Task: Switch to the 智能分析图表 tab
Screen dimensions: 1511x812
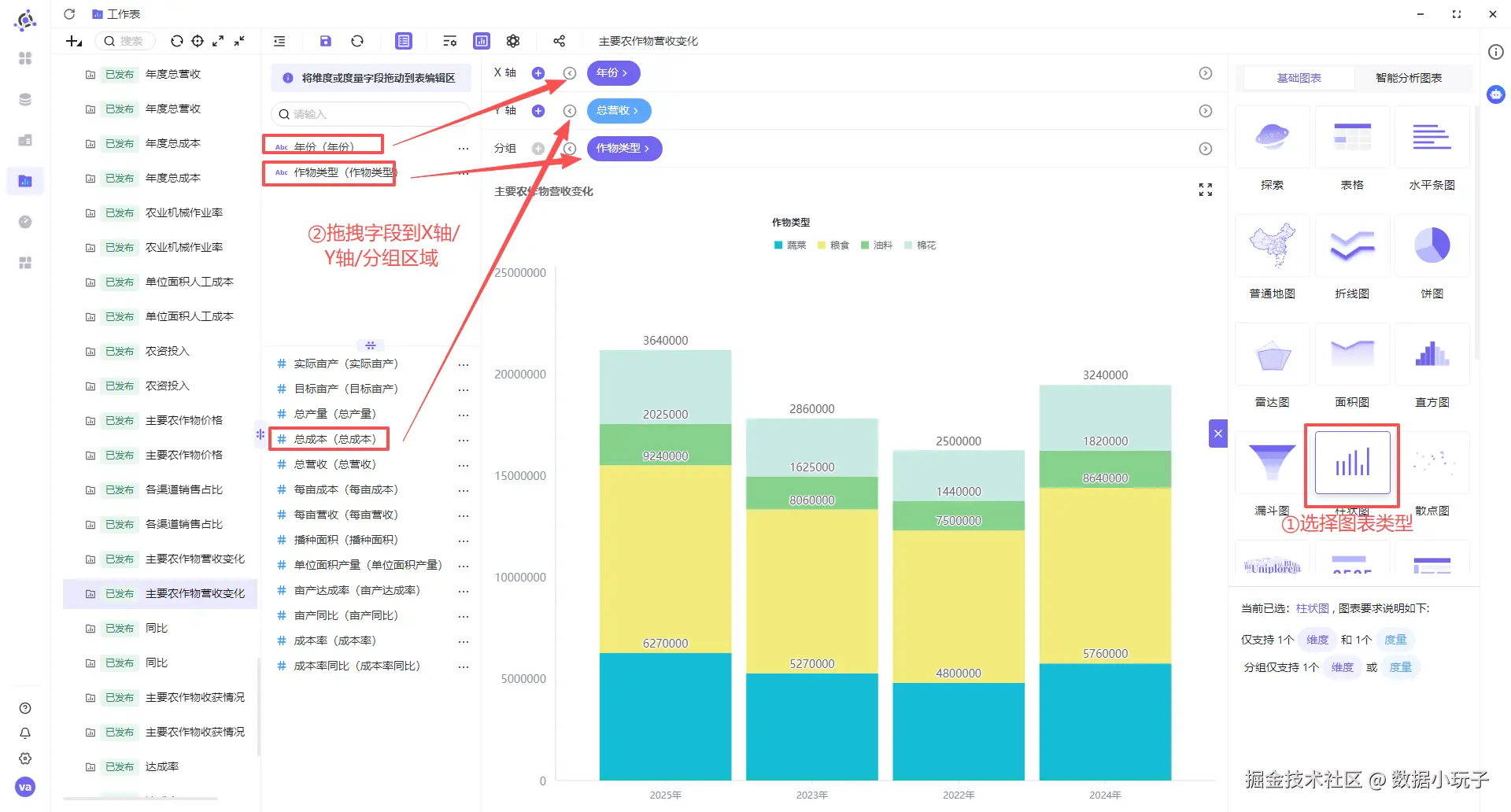Action: [1409, 78]
